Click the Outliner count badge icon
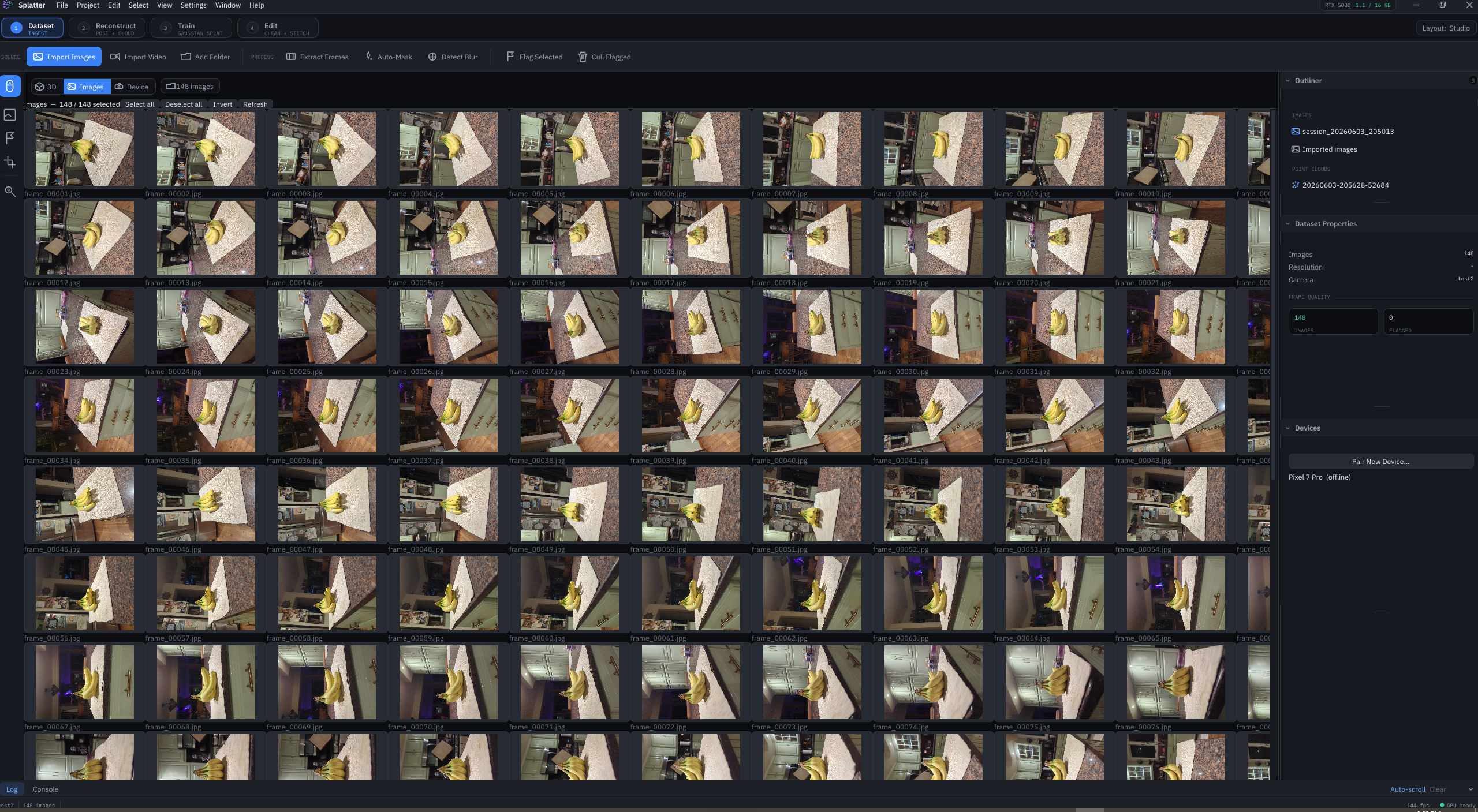The width and height of the screenshot is (1478, 812). tap(1473, 81)
